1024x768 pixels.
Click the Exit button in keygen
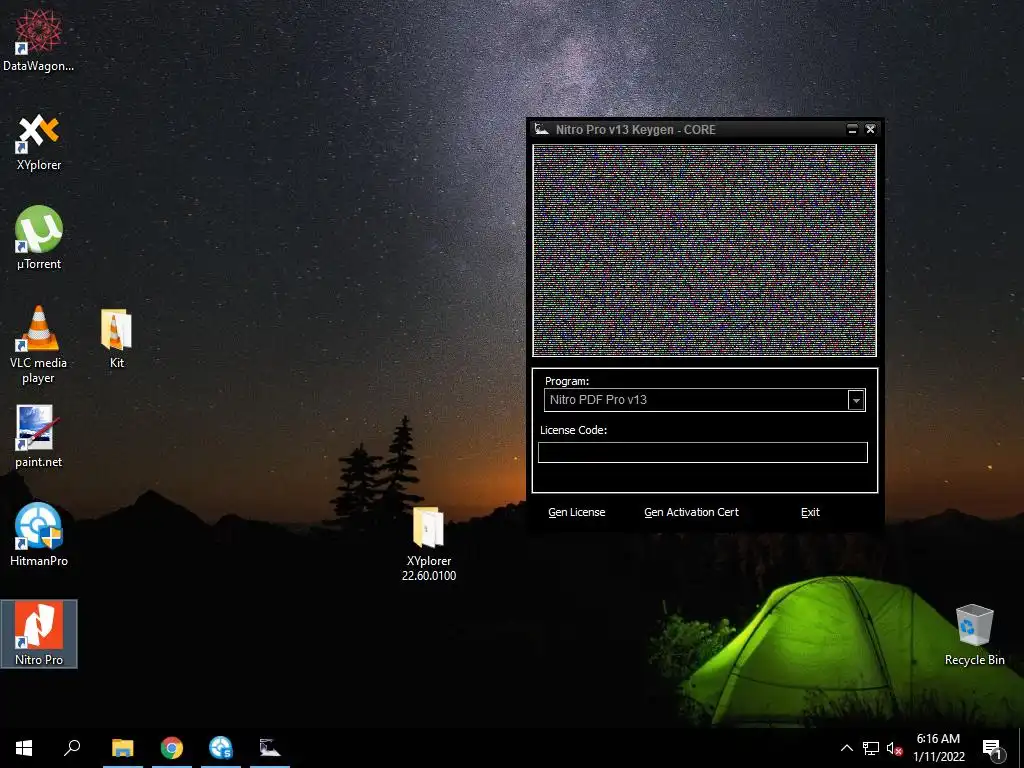[810, 512]
